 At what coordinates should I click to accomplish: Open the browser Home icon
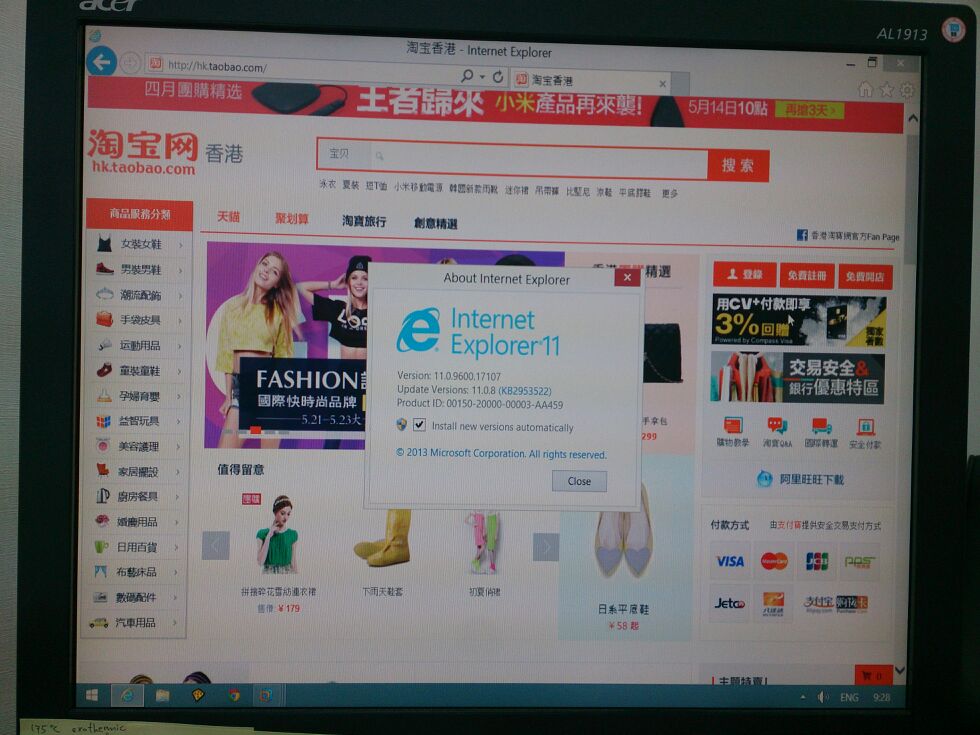[866, 89]
